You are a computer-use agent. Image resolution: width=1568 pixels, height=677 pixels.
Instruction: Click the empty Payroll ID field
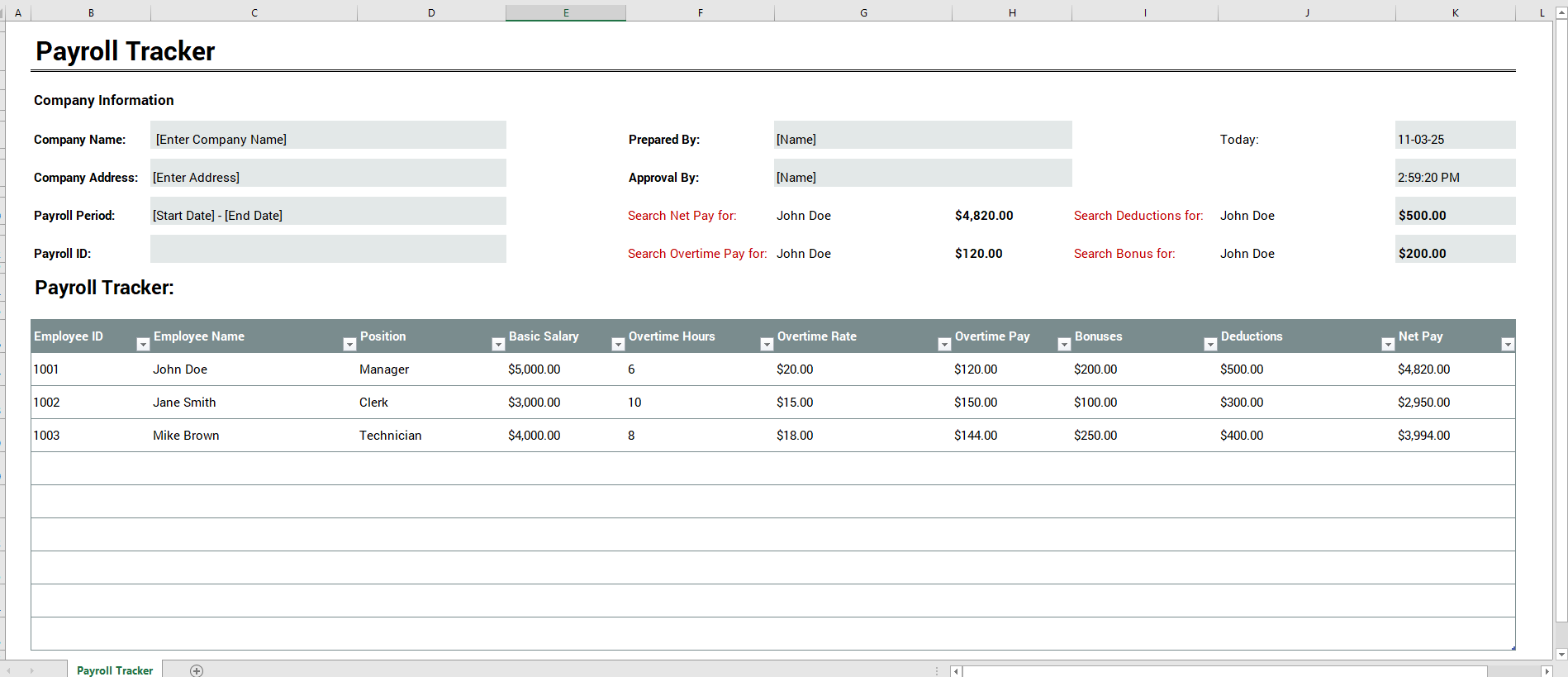328,249
